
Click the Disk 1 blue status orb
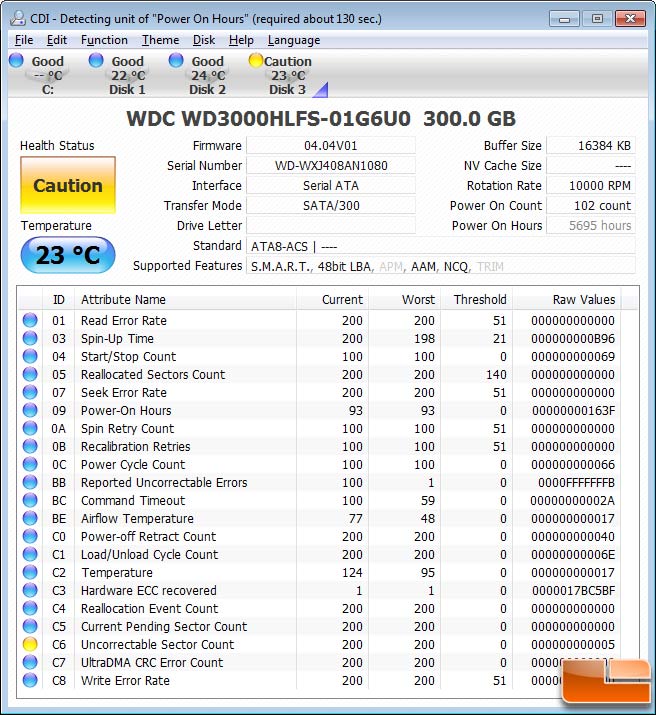pyautogui.click(x=96, y=61)
